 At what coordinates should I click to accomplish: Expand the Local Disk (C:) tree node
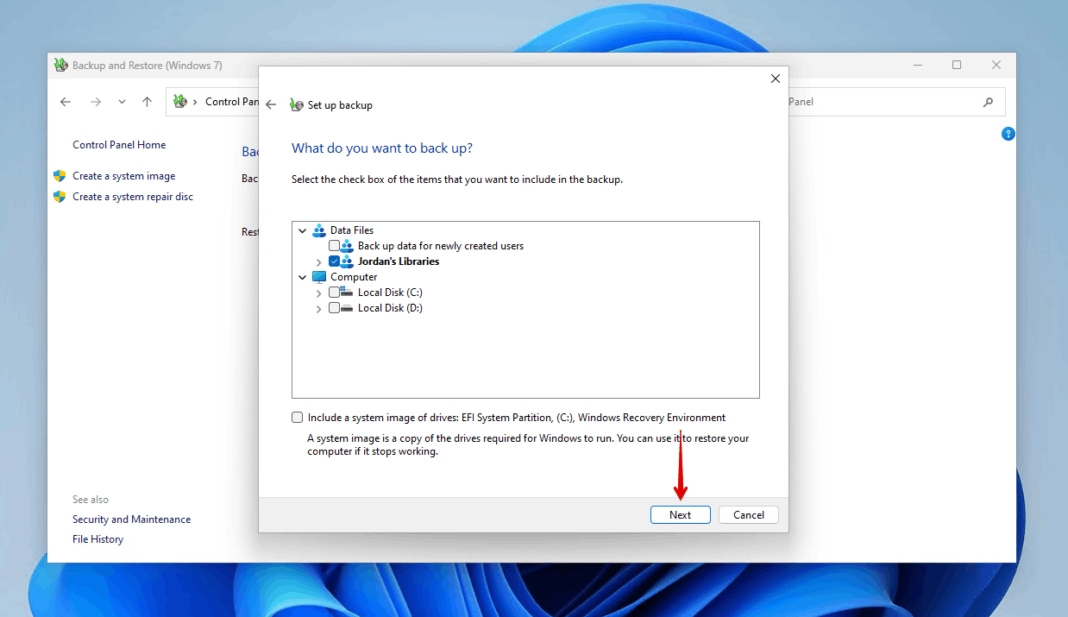tap(318, 292)
